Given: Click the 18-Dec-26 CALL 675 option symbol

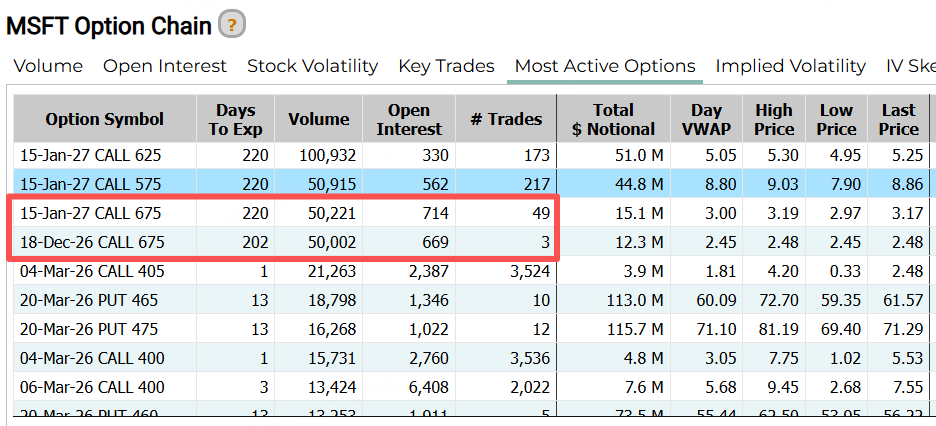Looking at the screenshot, I should [90, 242].
